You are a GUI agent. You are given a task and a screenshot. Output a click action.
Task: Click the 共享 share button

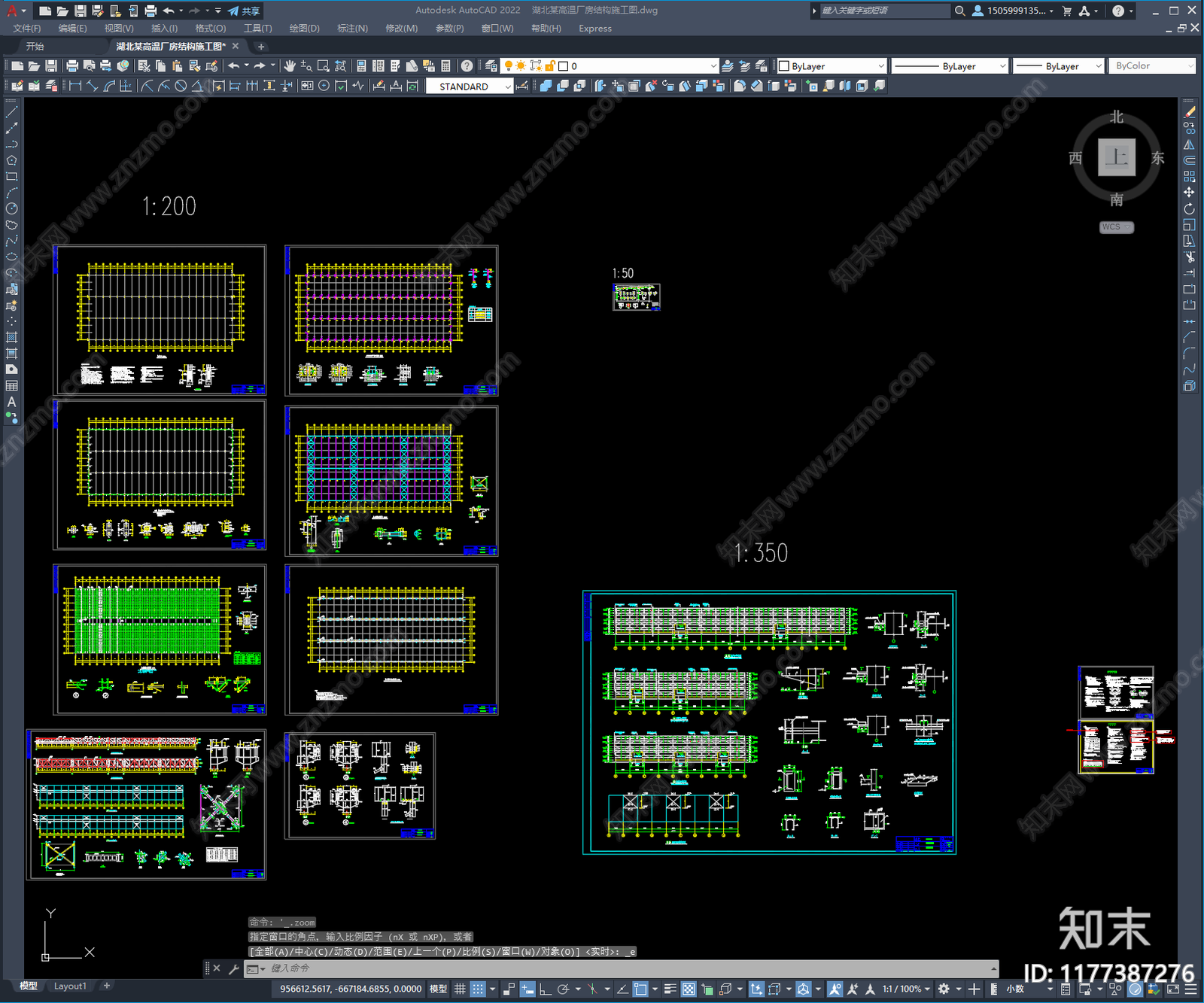pyautogui.click(x=245, y=11)
